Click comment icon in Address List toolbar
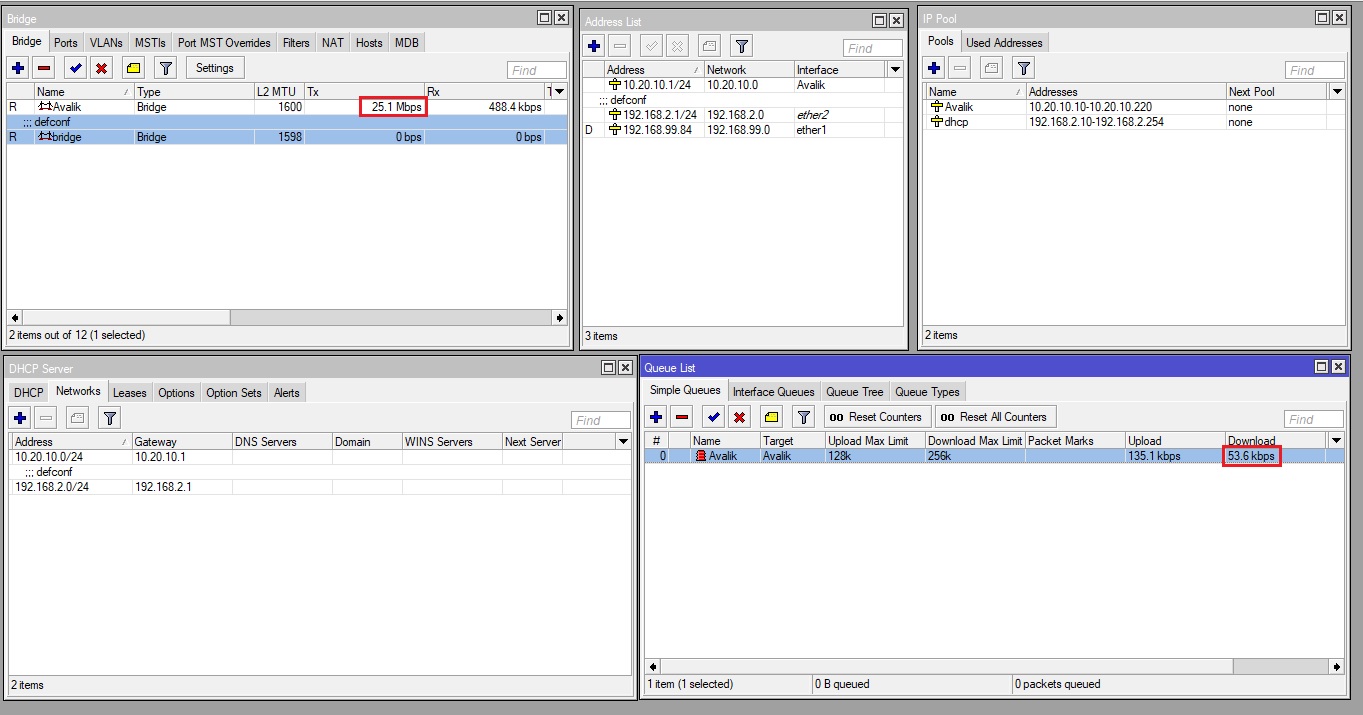The width and height of the screenshot is (1363, 715). (x=709, y=46)
